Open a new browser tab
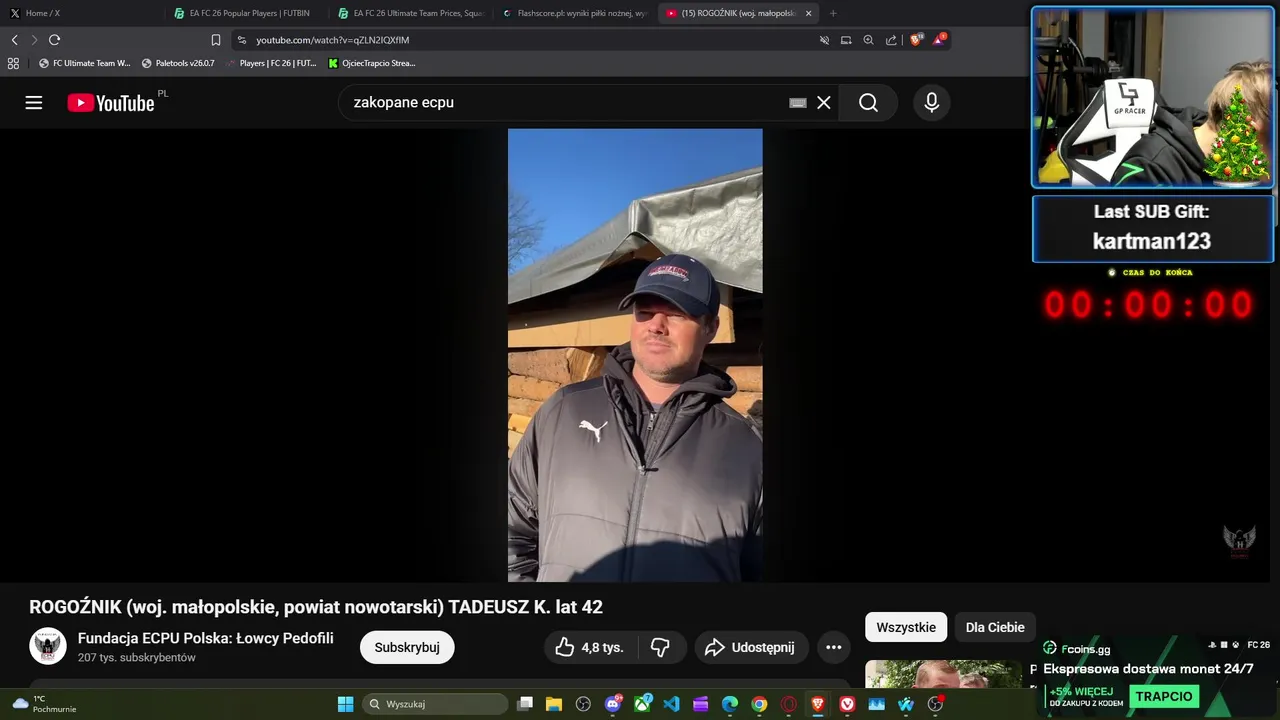This screenshot has height=720, width=1280. click(x=833, y=13)
